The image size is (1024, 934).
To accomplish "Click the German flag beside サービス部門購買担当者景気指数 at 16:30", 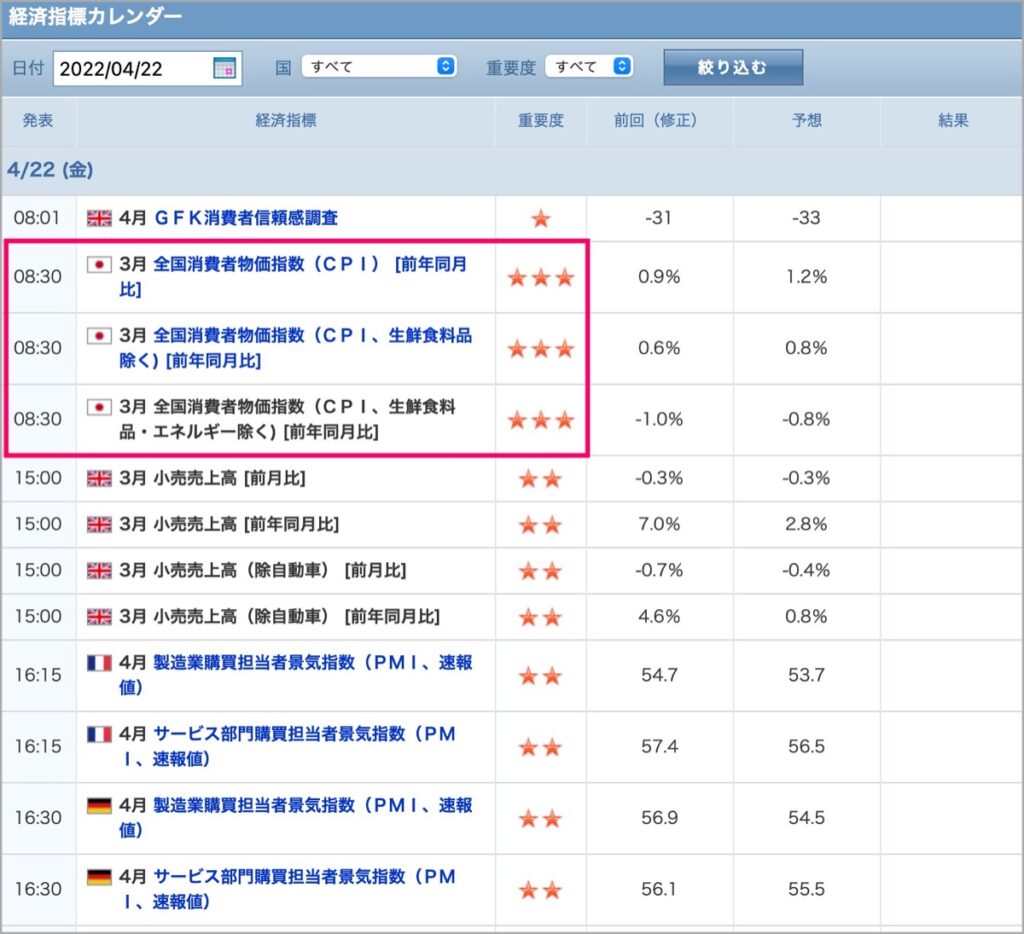I will pyautogui.click(x=99, y=877).
